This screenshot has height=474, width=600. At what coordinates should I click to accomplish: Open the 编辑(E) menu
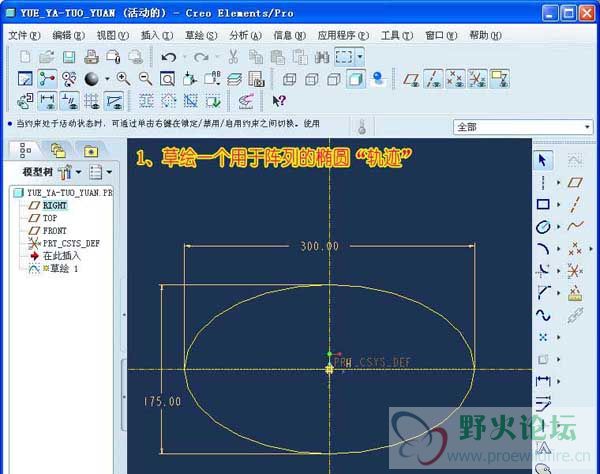point(68,36)
